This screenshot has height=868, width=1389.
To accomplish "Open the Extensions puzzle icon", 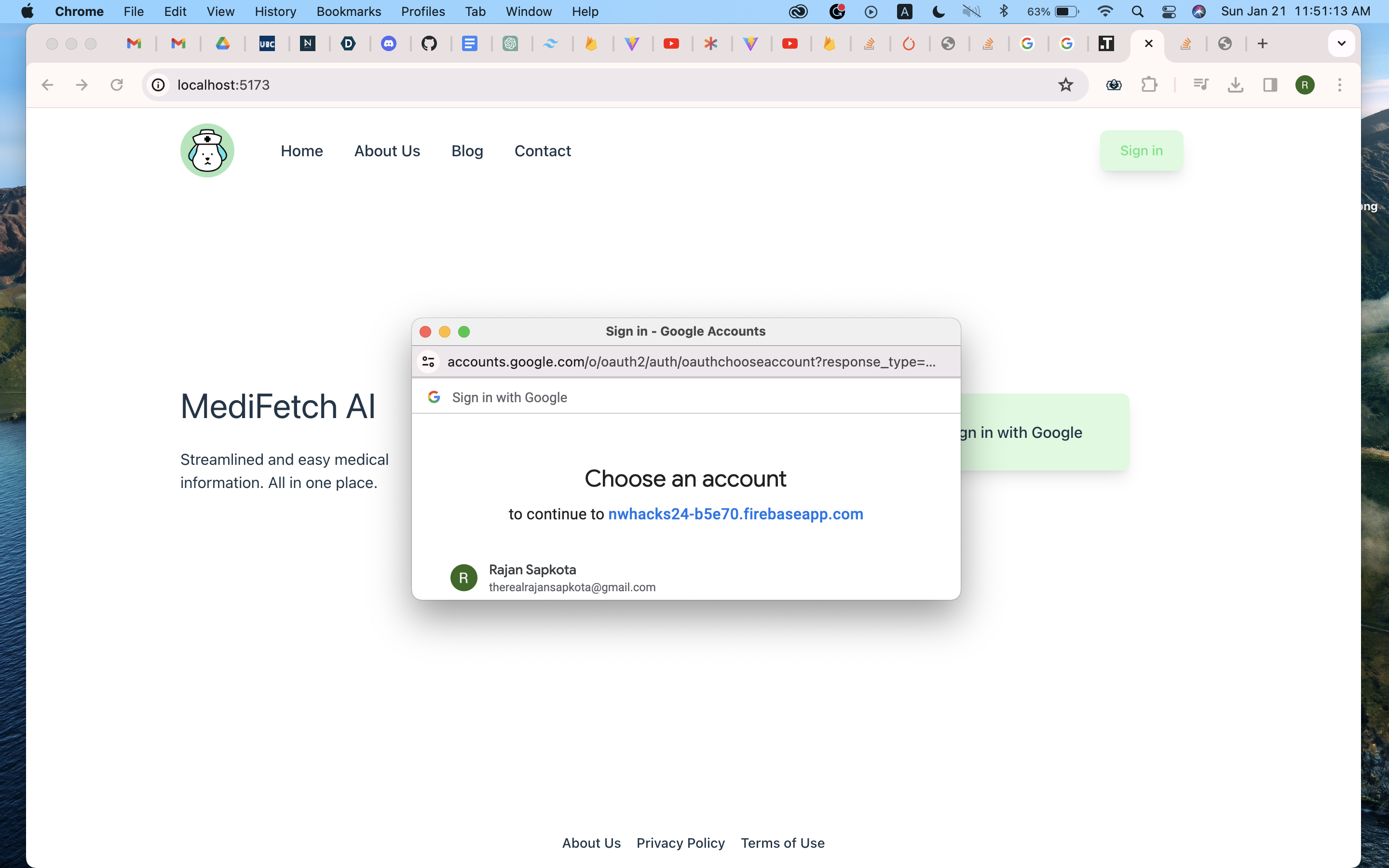I will tap(1148, 85).
